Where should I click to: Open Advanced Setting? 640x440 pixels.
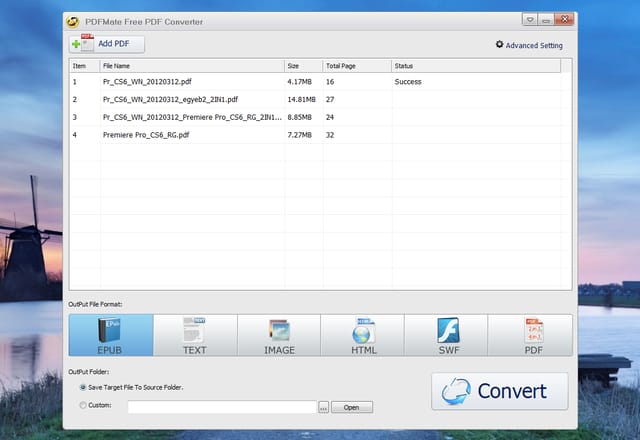click(x=529, y=45)
